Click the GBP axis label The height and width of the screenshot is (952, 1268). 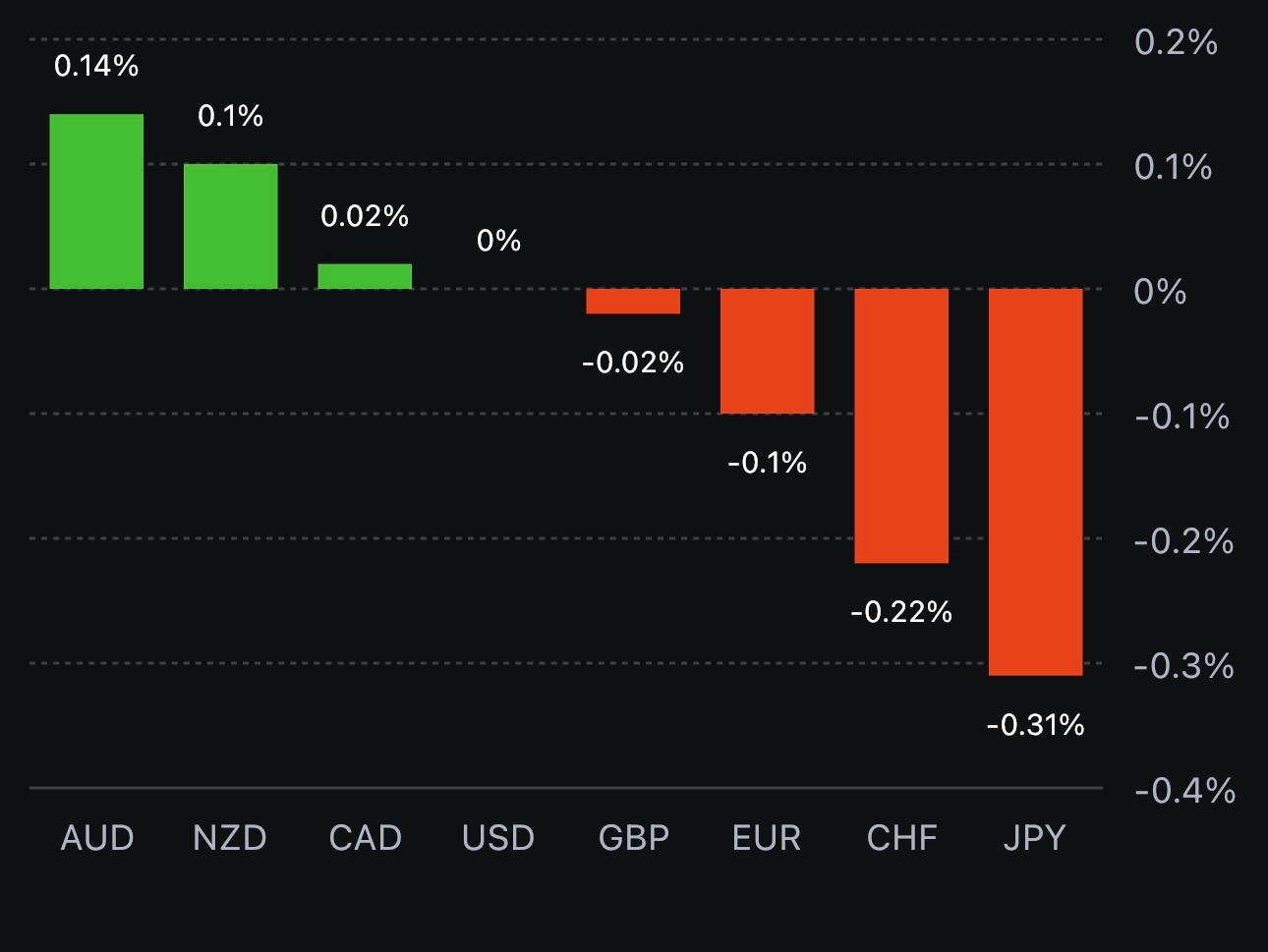[634, 838]
